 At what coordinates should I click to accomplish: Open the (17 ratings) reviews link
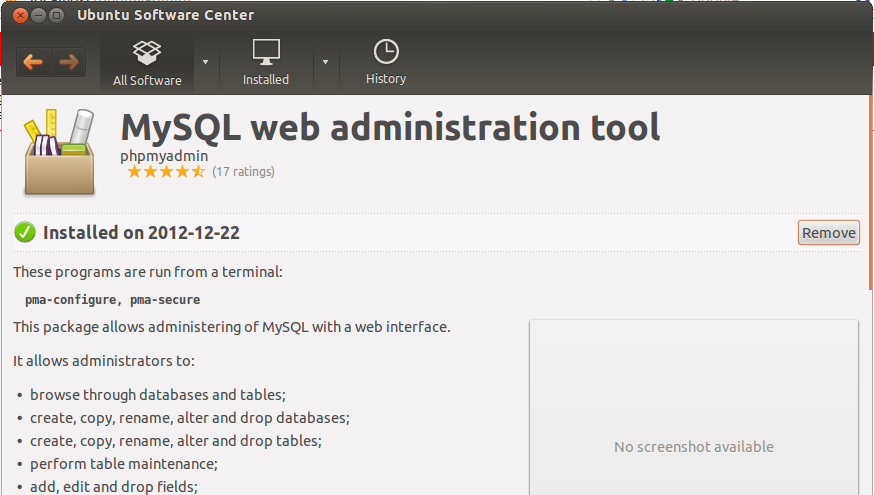click(243, 172)
